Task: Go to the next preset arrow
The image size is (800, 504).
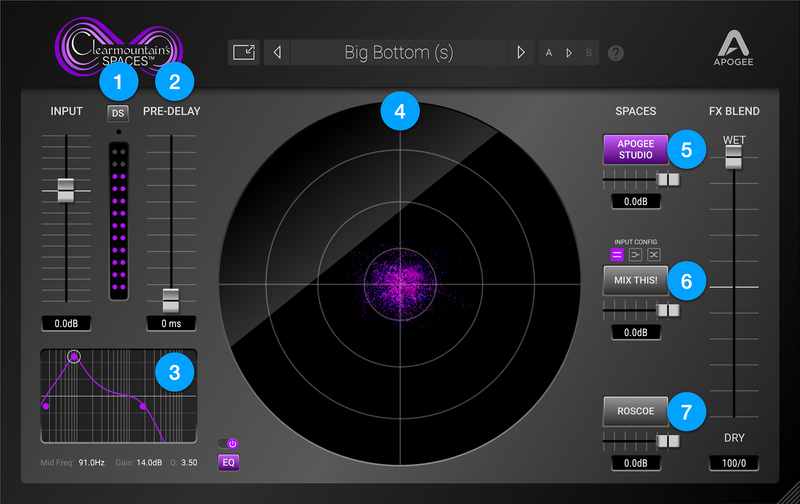Action: [520, 52]
